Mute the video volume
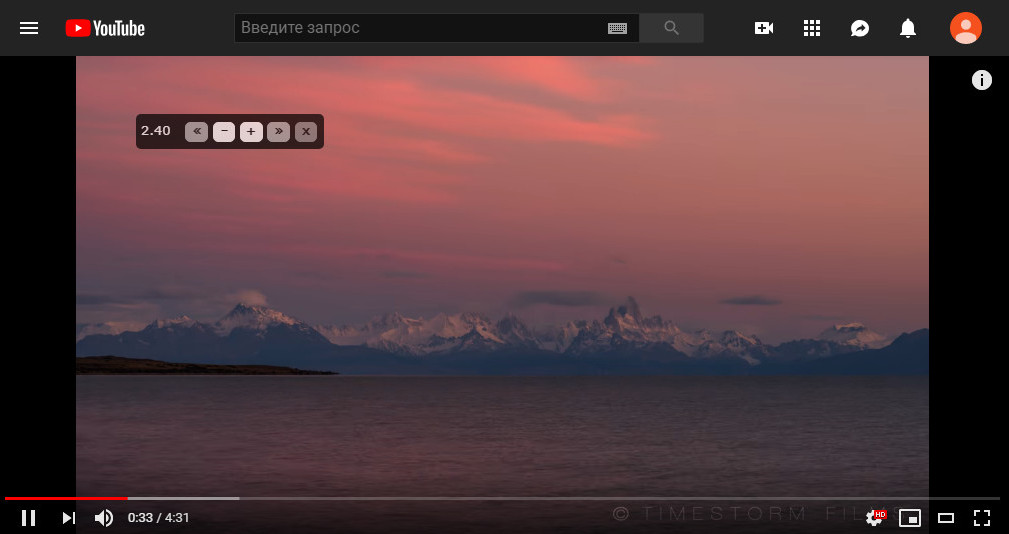Image resolution: width=1009 pixels, height=534 pixels. (x=104, y=517)
